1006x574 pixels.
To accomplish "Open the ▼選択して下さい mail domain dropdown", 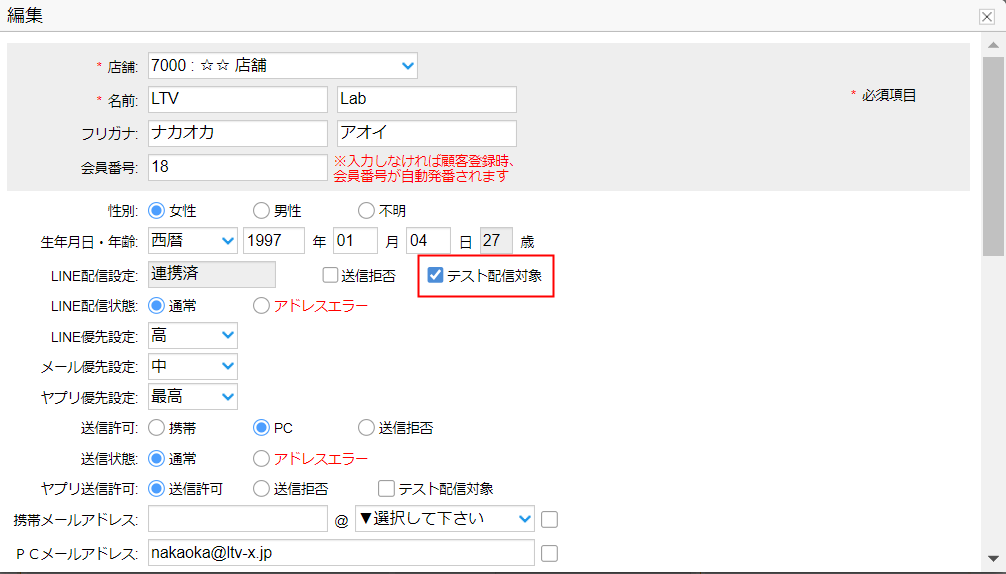I will (x=445, y=518).
